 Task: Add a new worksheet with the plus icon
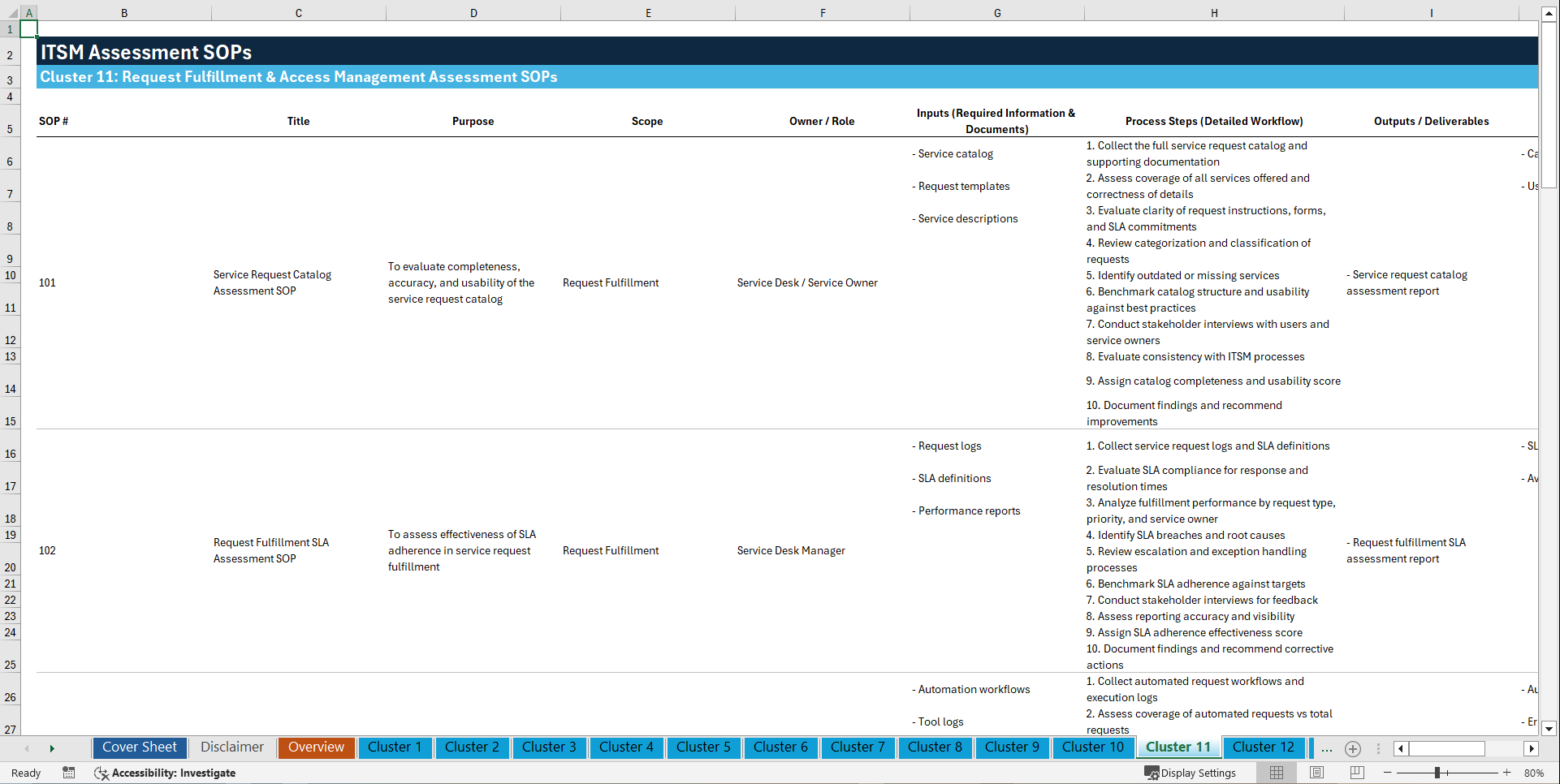coord(1352,748)
